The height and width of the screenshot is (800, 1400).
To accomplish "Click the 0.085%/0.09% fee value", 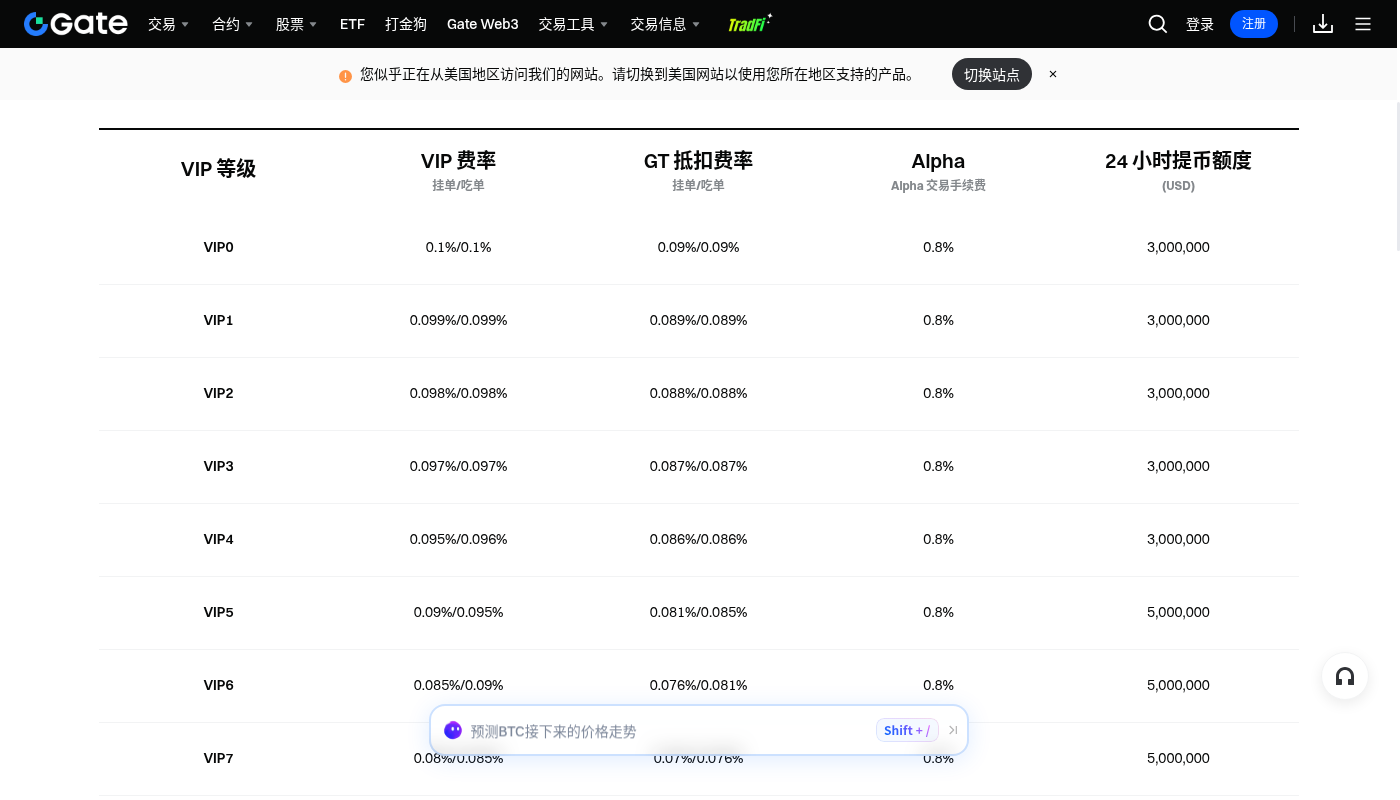I will coord(458,685).
